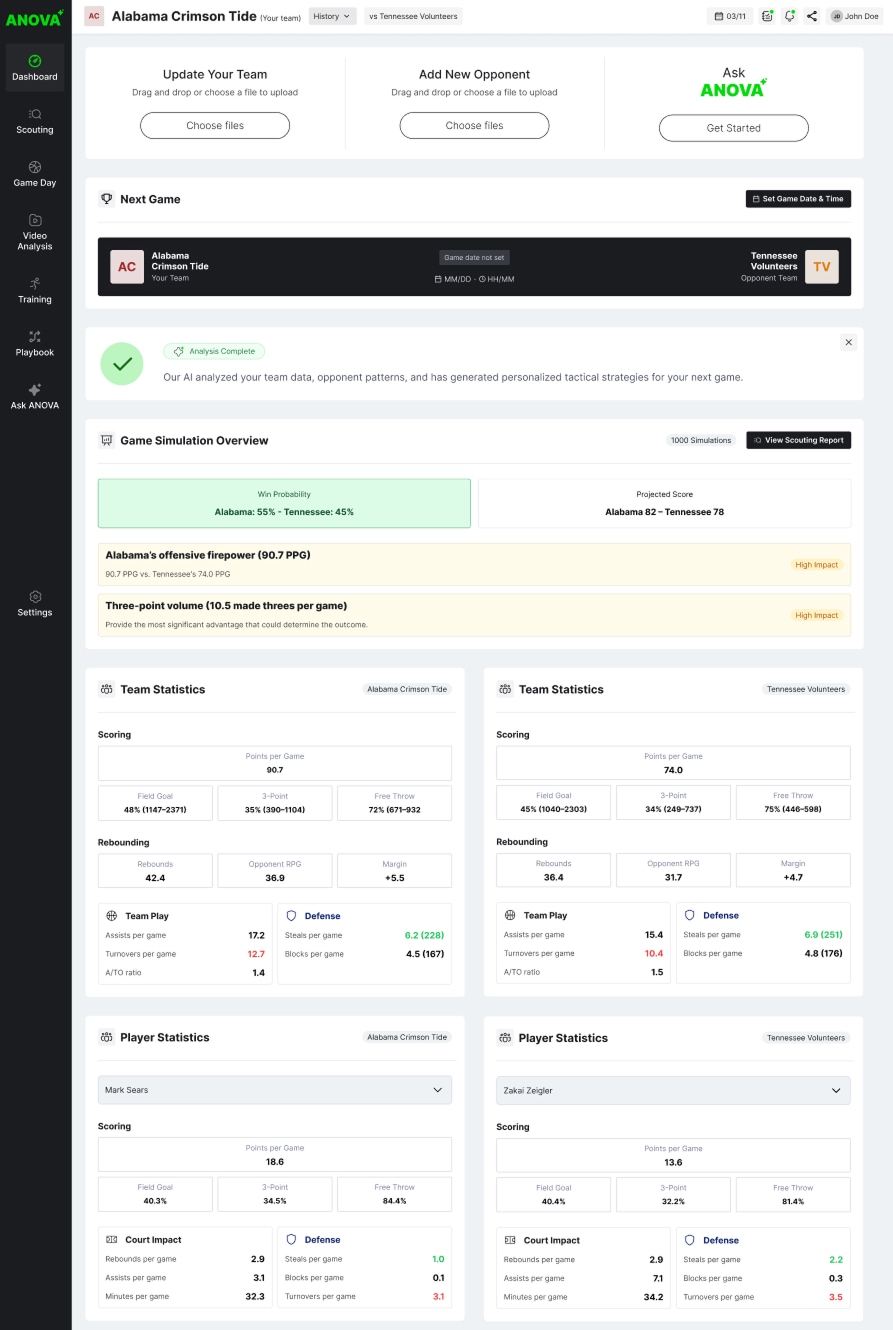Open Settings in the sidebar
The height and width of the screenshot is (1330, 893).
35,603
